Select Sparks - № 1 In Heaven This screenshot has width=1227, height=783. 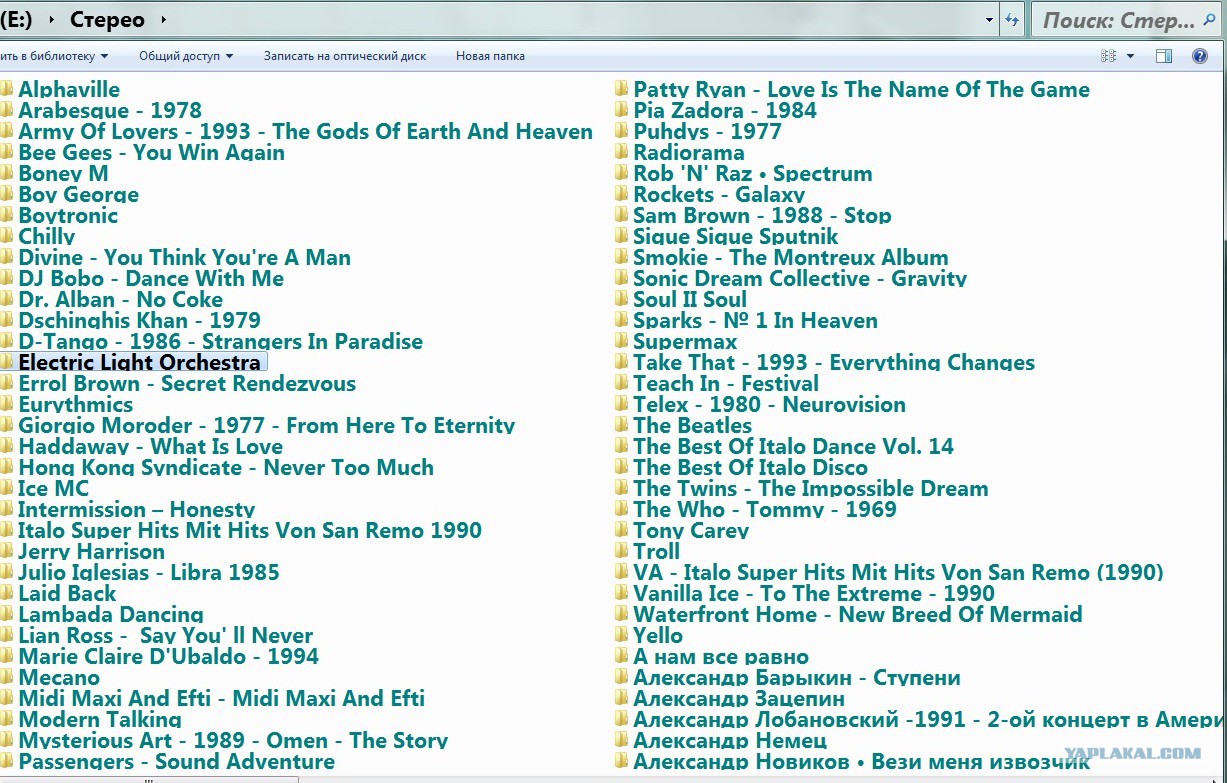755,320
